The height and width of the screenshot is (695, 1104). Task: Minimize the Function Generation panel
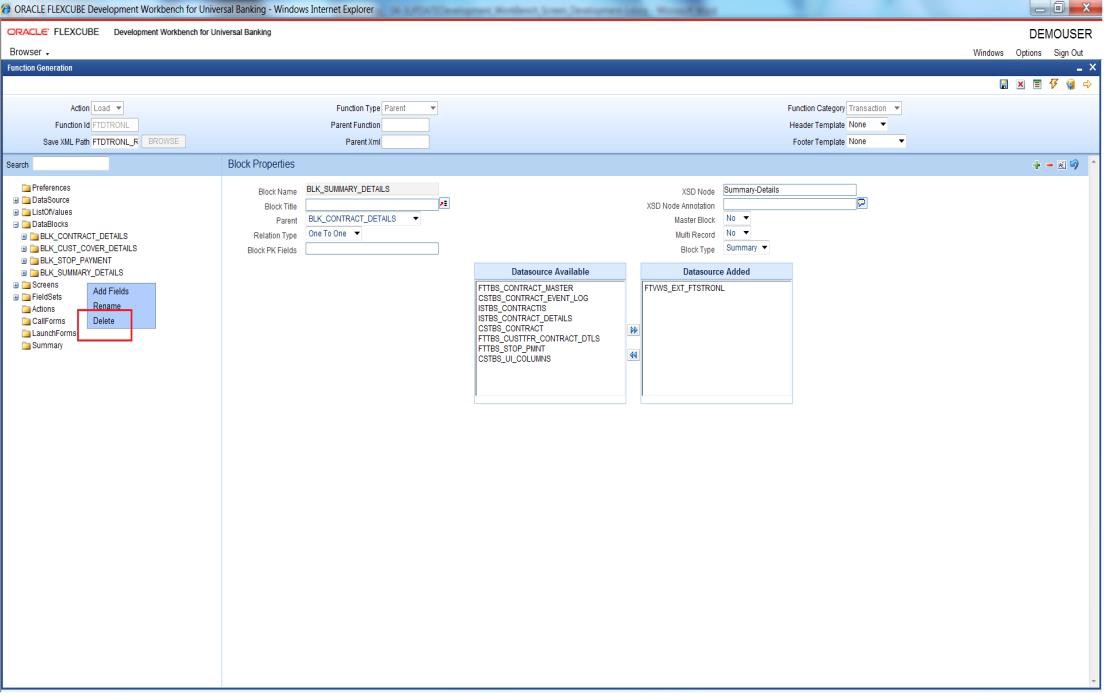pos(1079,68)
